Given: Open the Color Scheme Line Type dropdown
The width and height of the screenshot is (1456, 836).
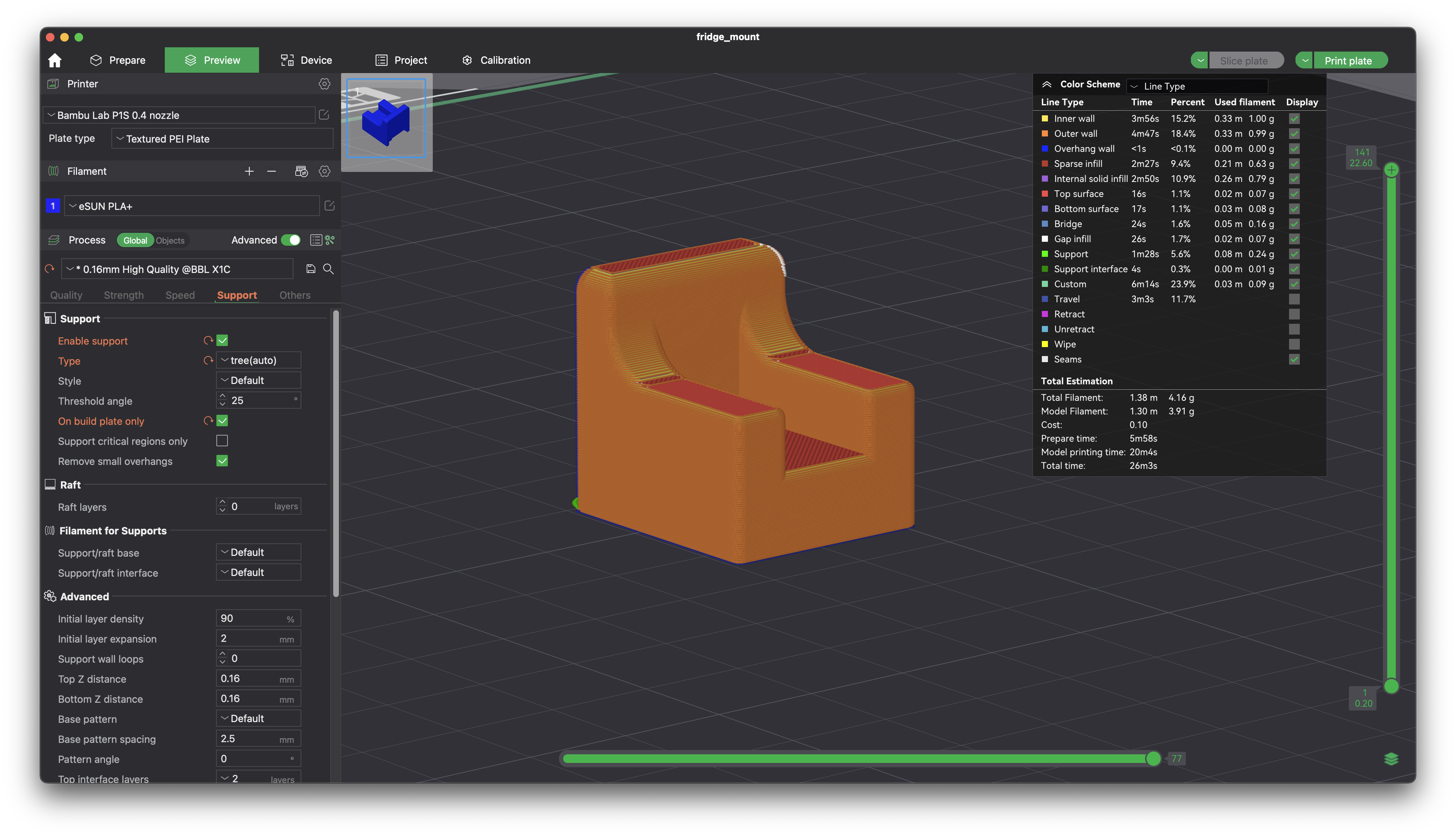Looking at the screenshot, I should [x=1197, y=86].
